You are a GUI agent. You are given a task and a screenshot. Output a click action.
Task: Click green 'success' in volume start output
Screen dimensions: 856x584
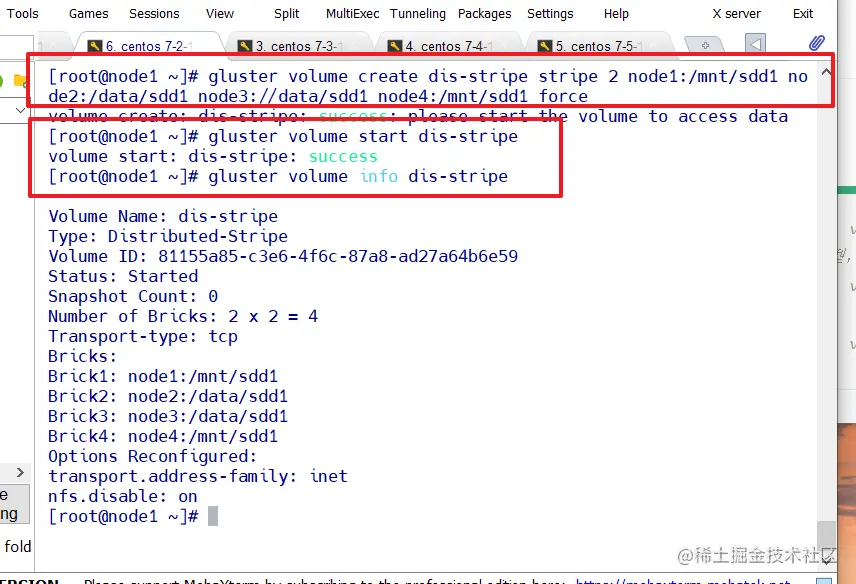[x=343, y=157]
